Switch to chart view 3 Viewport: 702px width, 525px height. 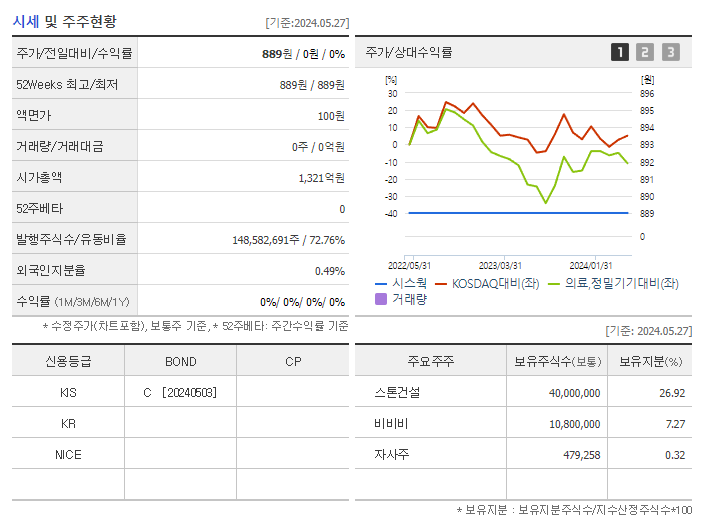[671, 52]
